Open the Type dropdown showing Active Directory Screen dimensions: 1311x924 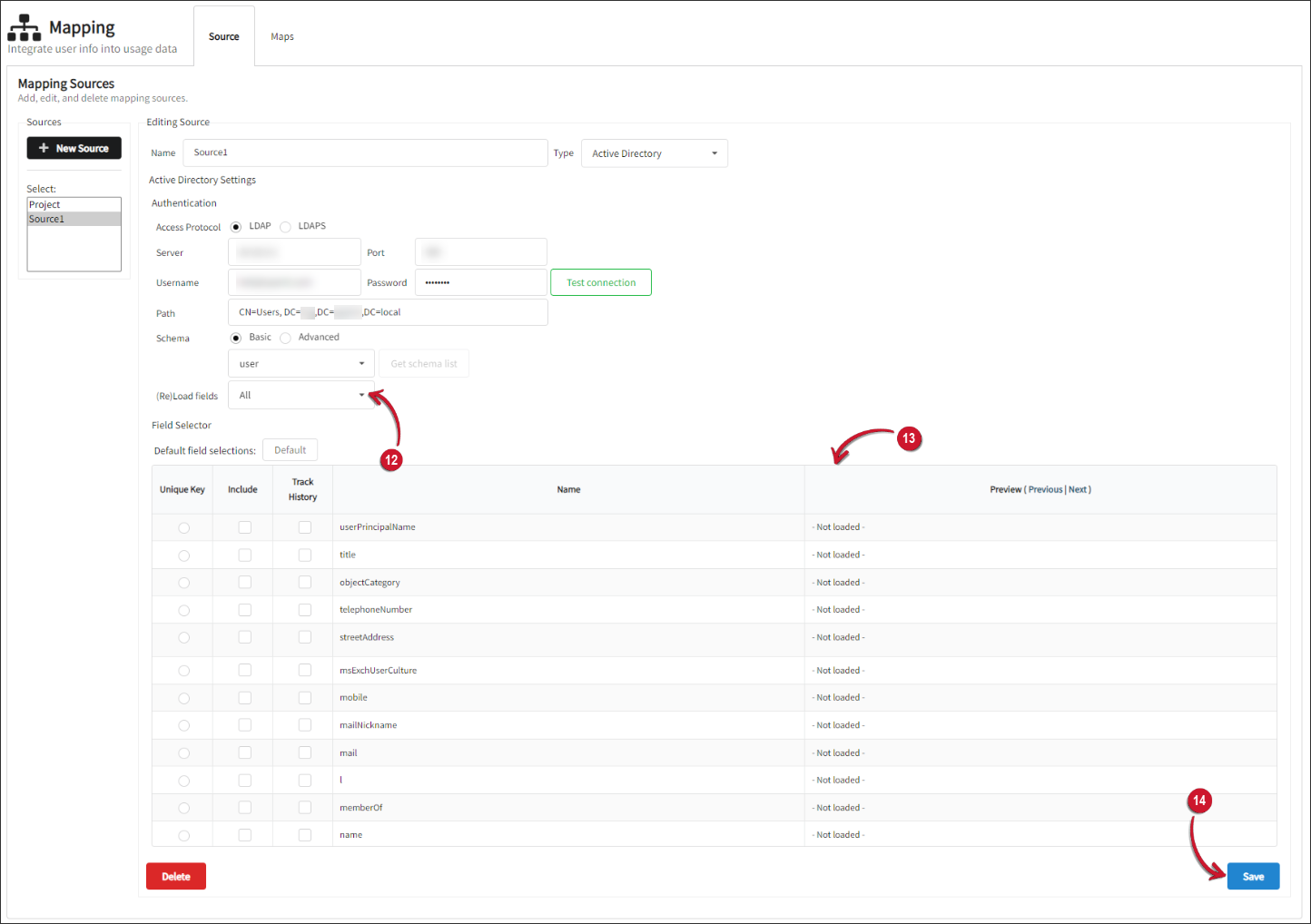654,152
